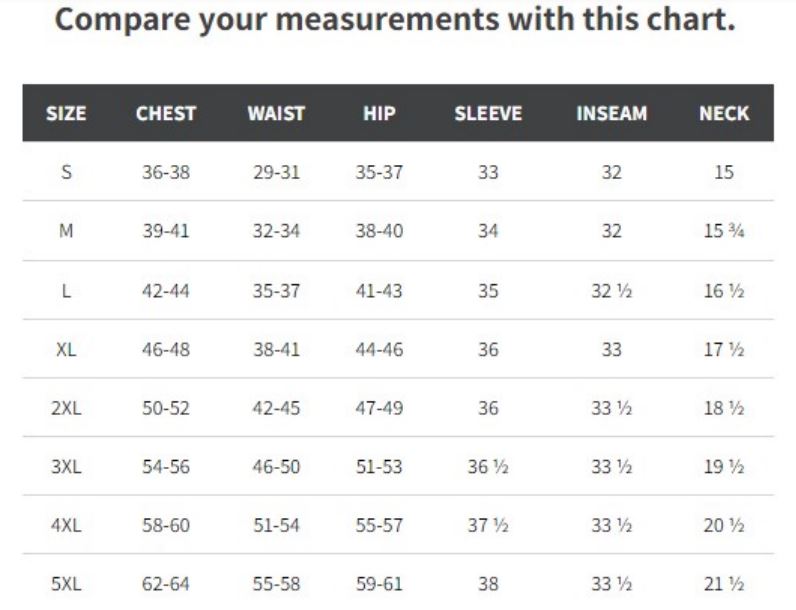Select the 2XL size row label
Viewport: 796px width, 610px height.
click(66, 408)
